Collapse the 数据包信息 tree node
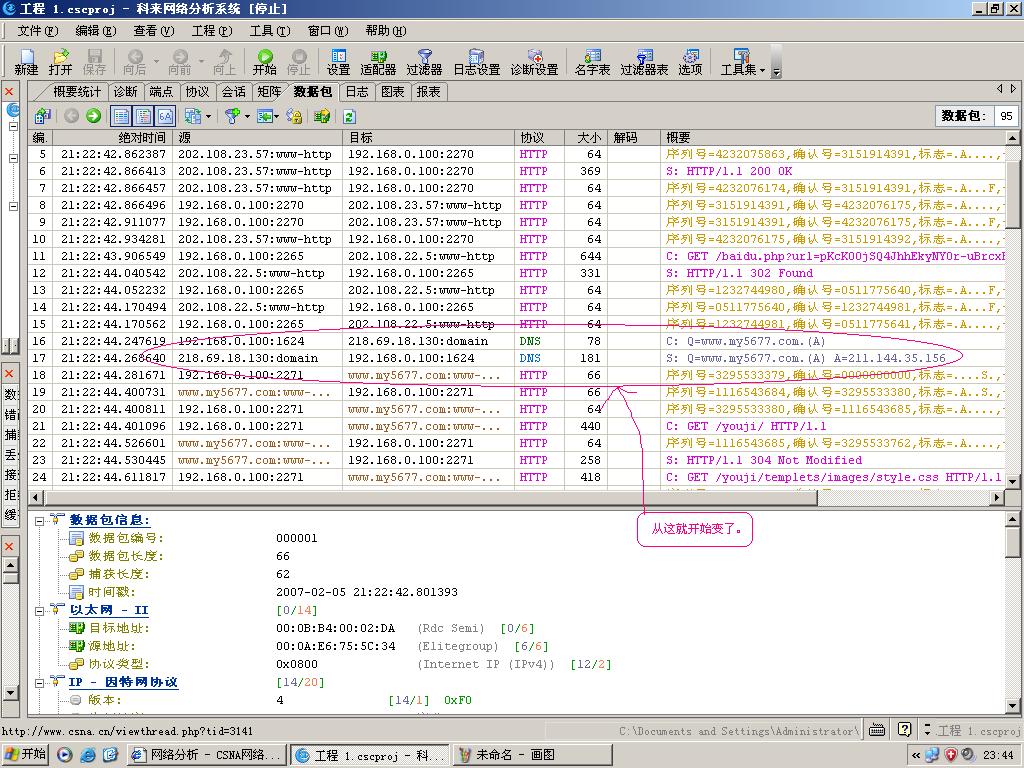 [x=40, y=520]
